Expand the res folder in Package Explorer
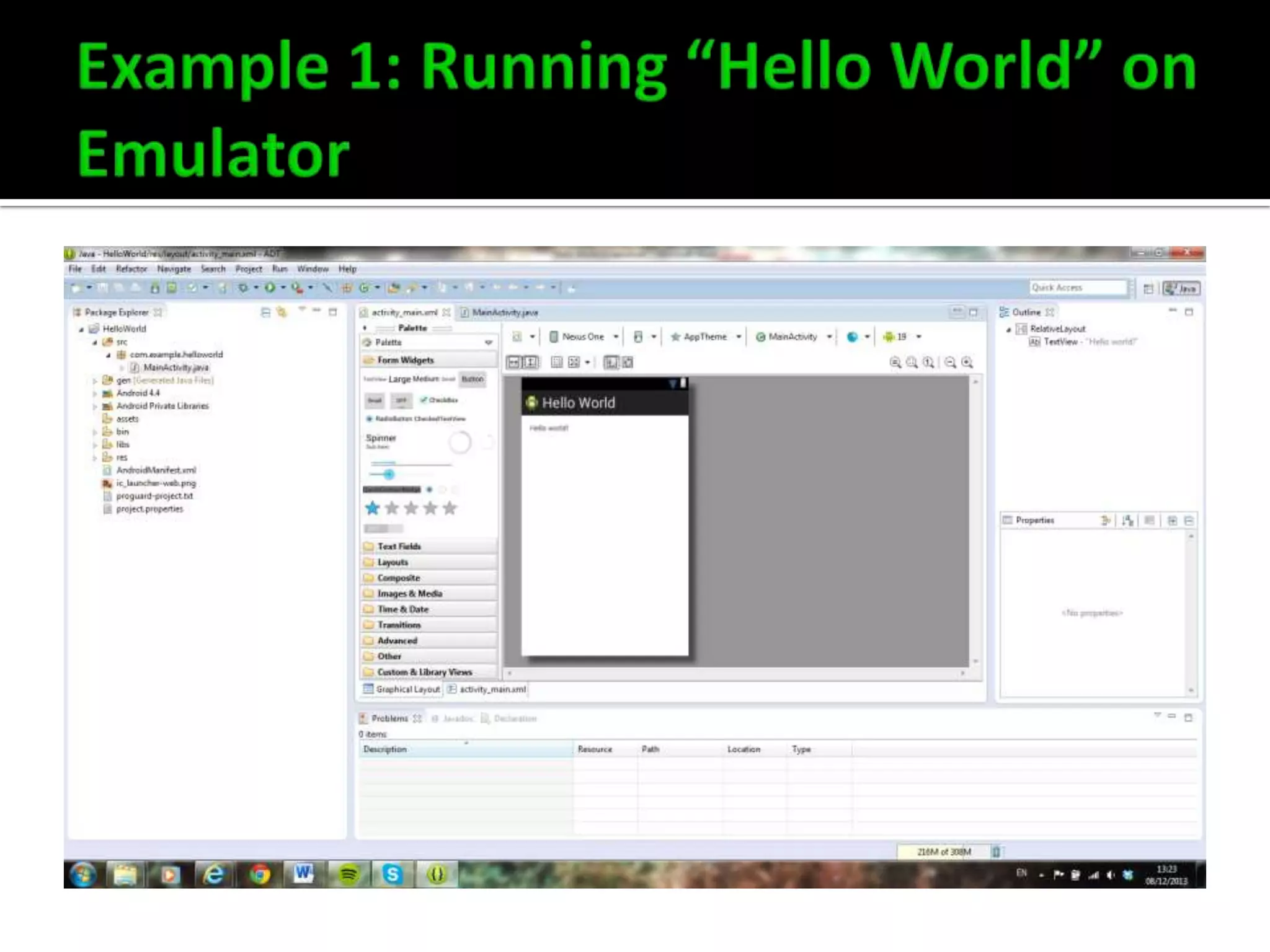The image size is (1270, 952). 95,457
